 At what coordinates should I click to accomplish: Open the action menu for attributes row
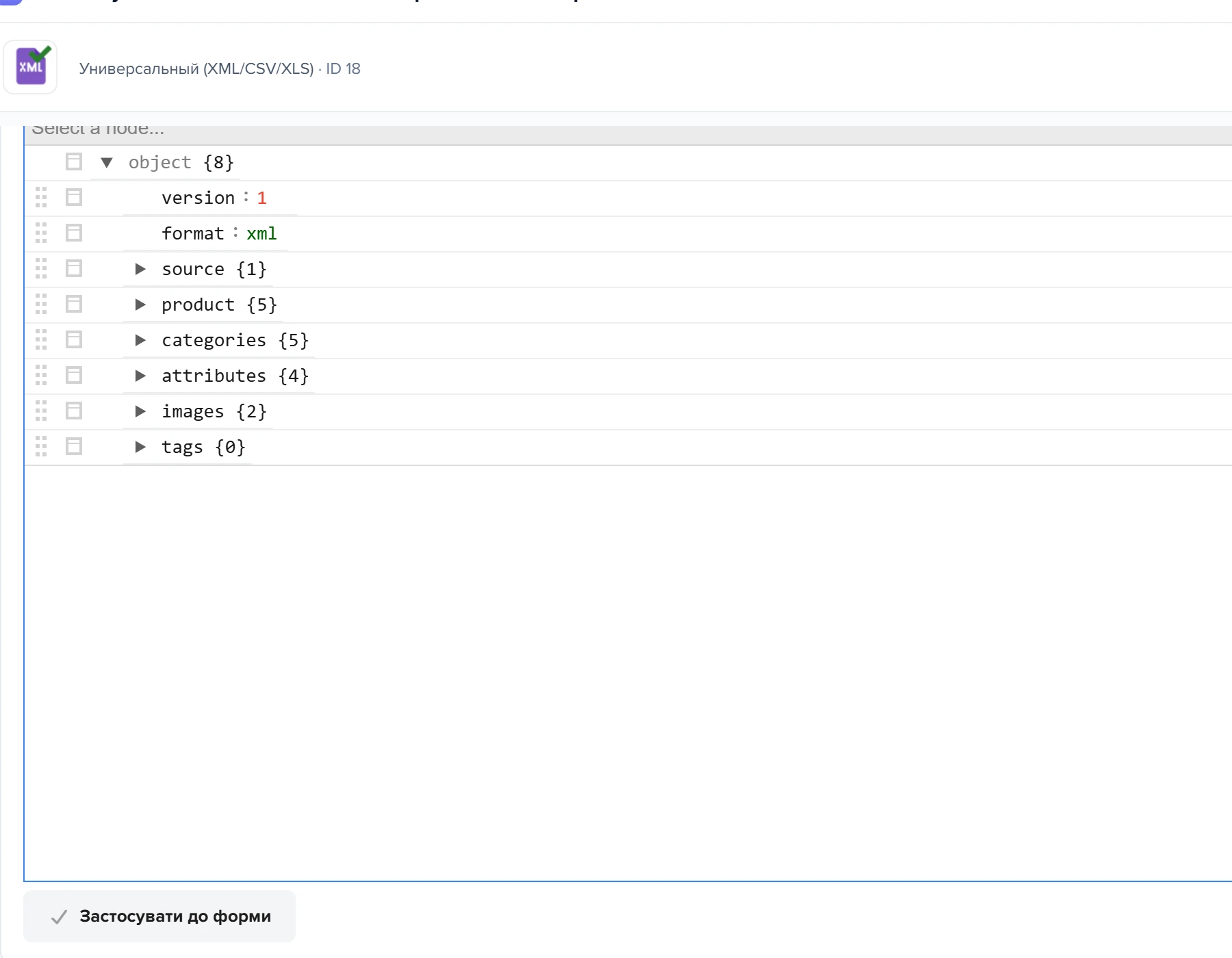(x=74, y=376)
